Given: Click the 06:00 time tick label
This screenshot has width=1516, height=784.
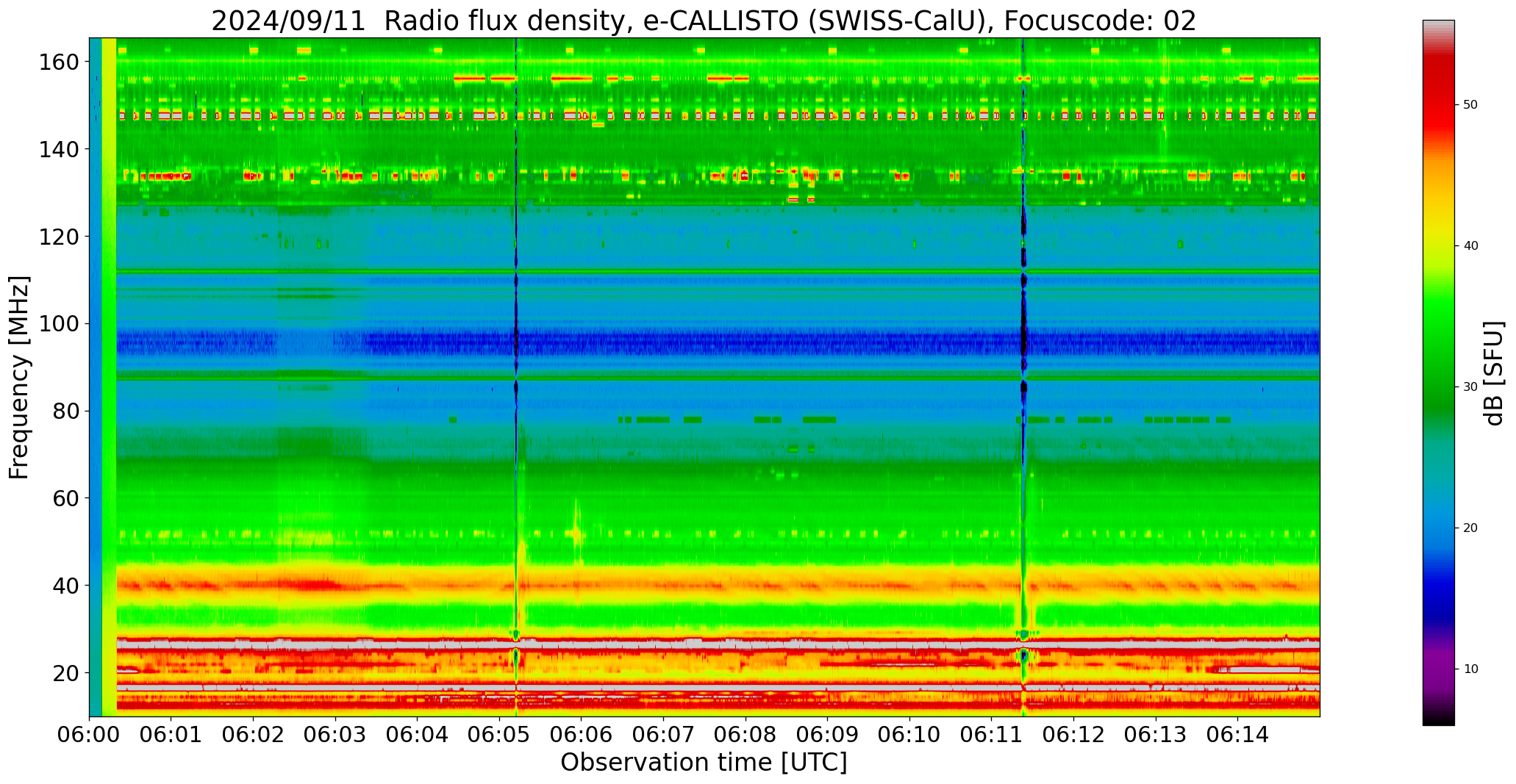Looking at the screenshot, I should pyautogui.click(x=90, y=734).
